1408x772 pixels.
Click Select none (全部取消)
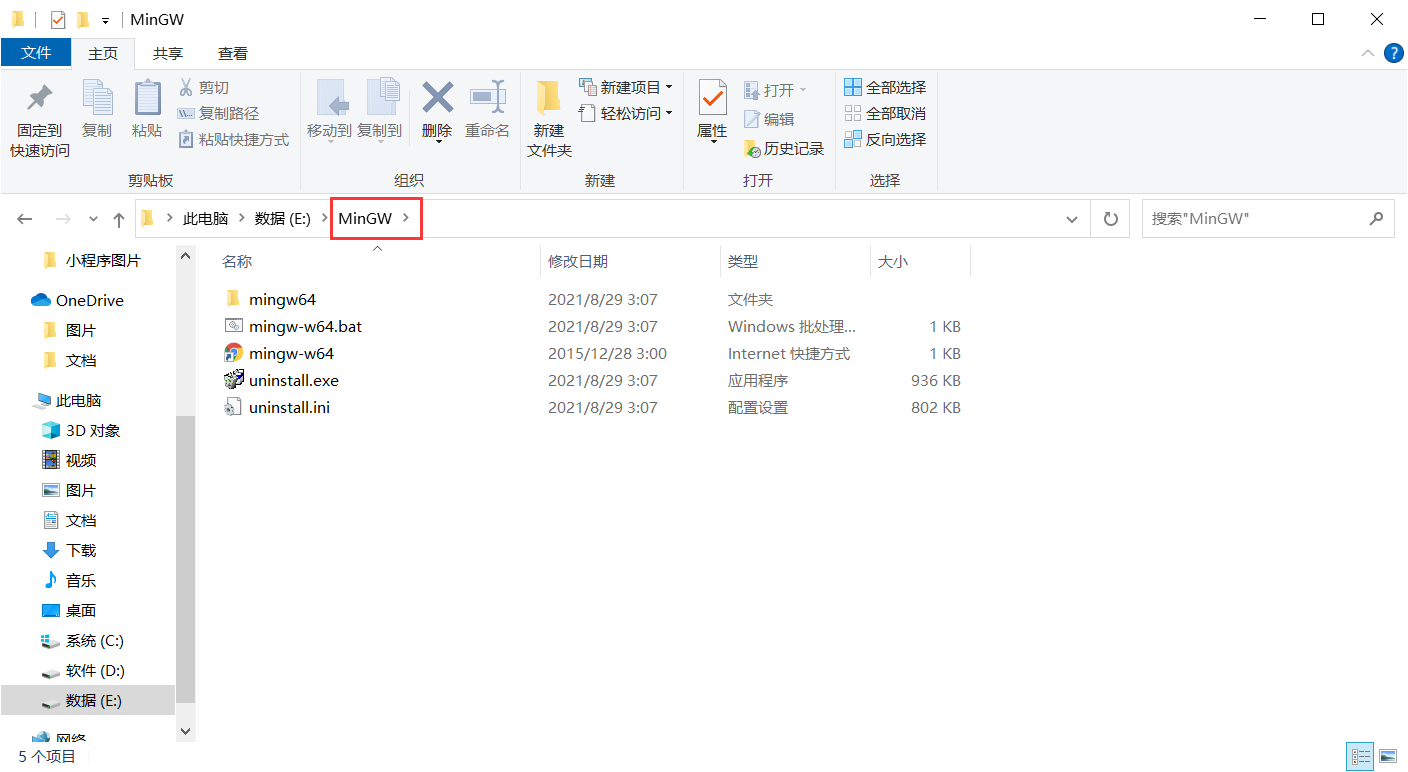tap(885, 114)
